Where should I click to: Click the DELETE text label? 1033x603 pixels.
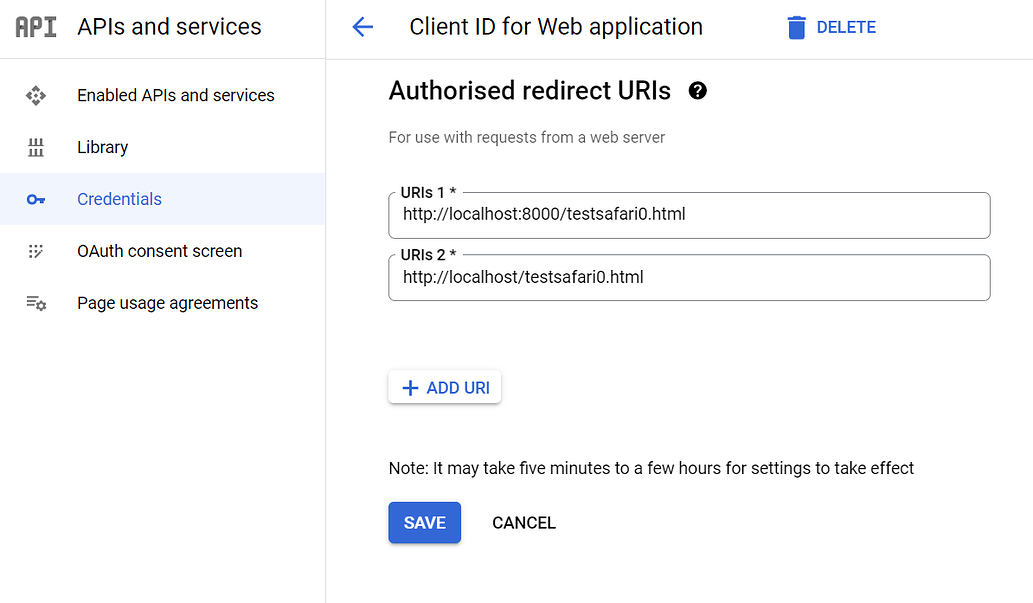click(x=846, y=28)
